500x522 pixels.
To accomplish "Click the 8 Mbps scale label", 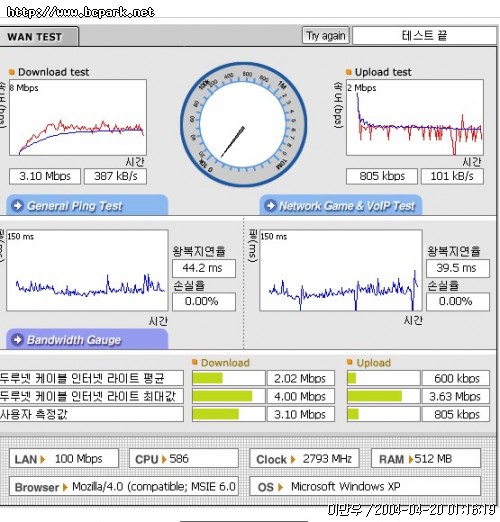I will click(24, 88).
